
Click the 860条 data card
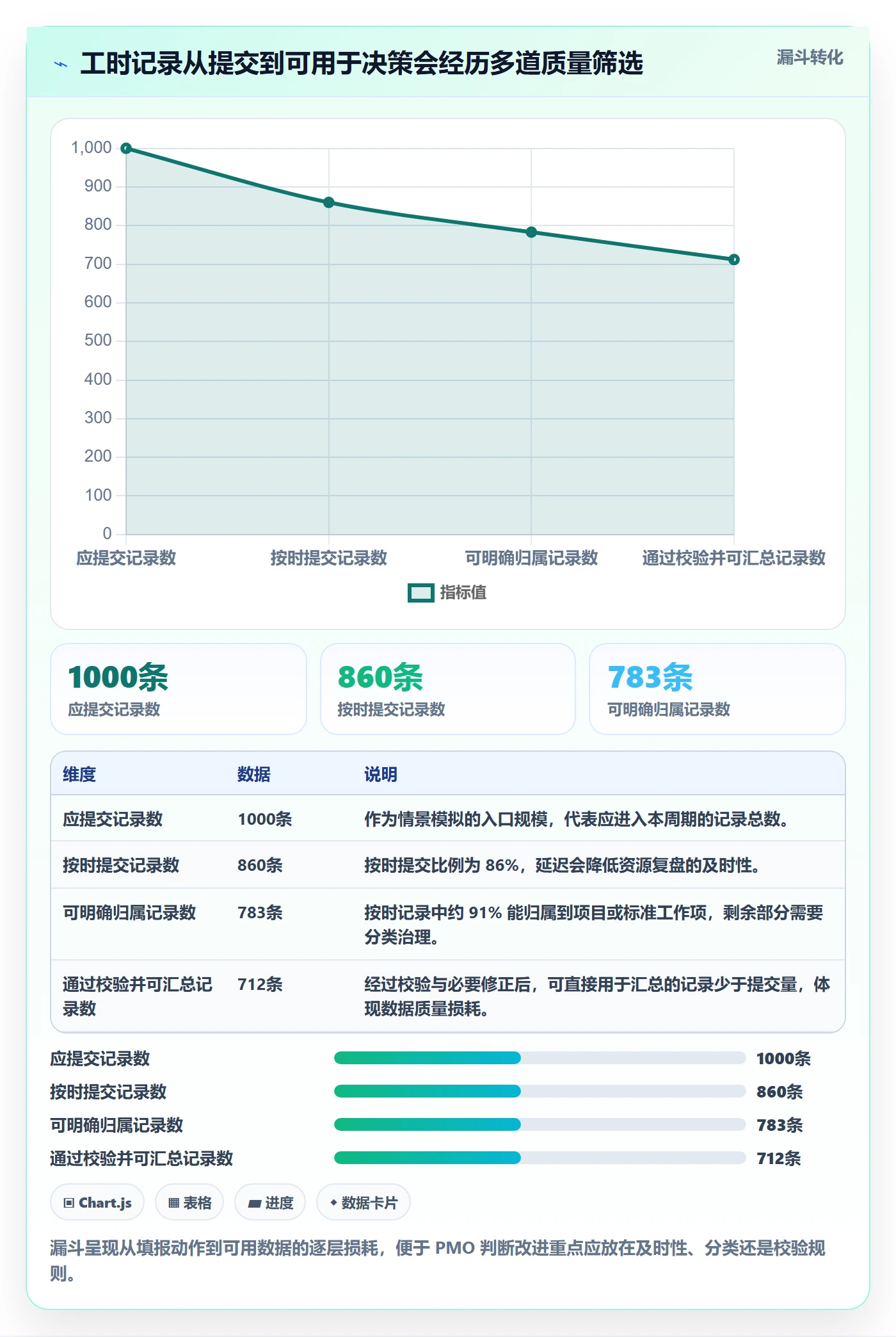coord(448,689)
